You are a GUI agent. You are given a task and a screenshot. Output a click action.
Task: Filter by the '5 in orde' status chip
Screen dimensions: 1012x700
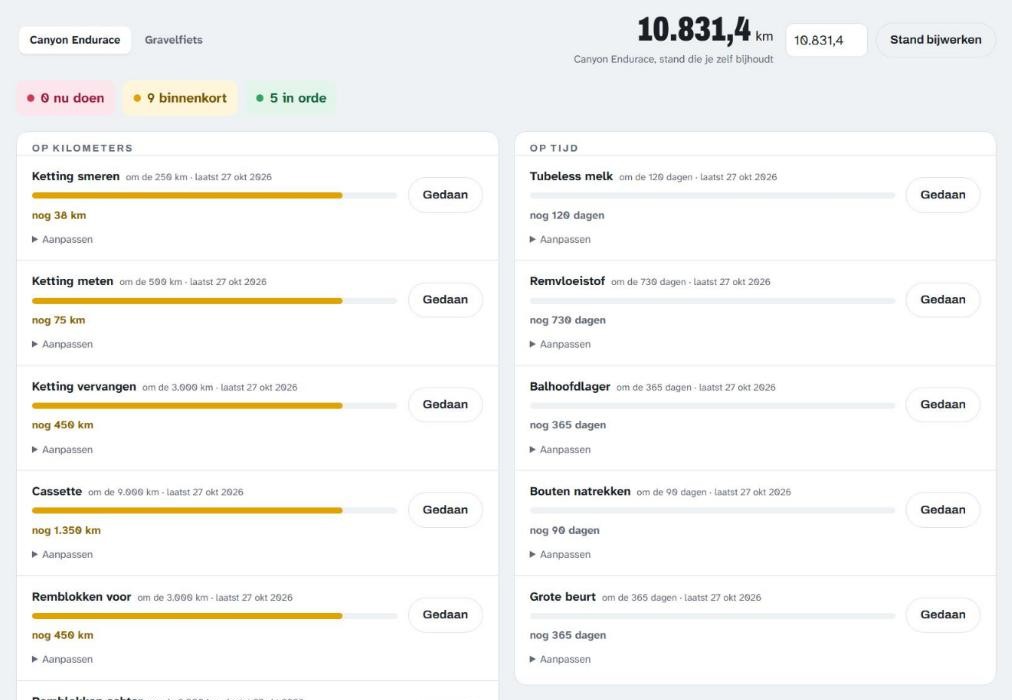pos(291,98)
